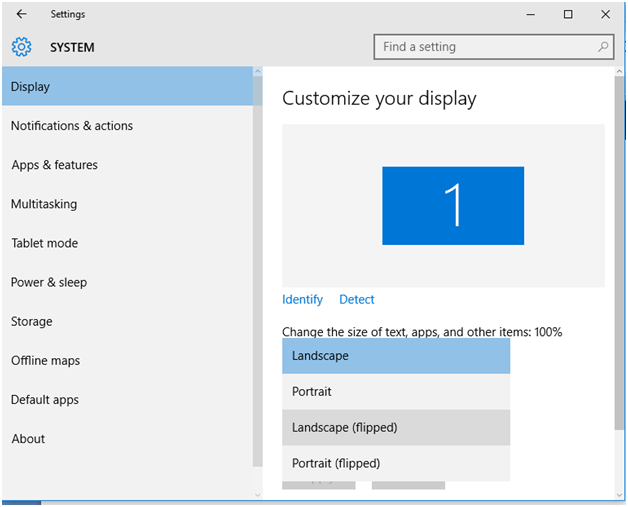628x507 pixels.
Task: Click the search magnifier icon
Action: [x=604, y=47]
